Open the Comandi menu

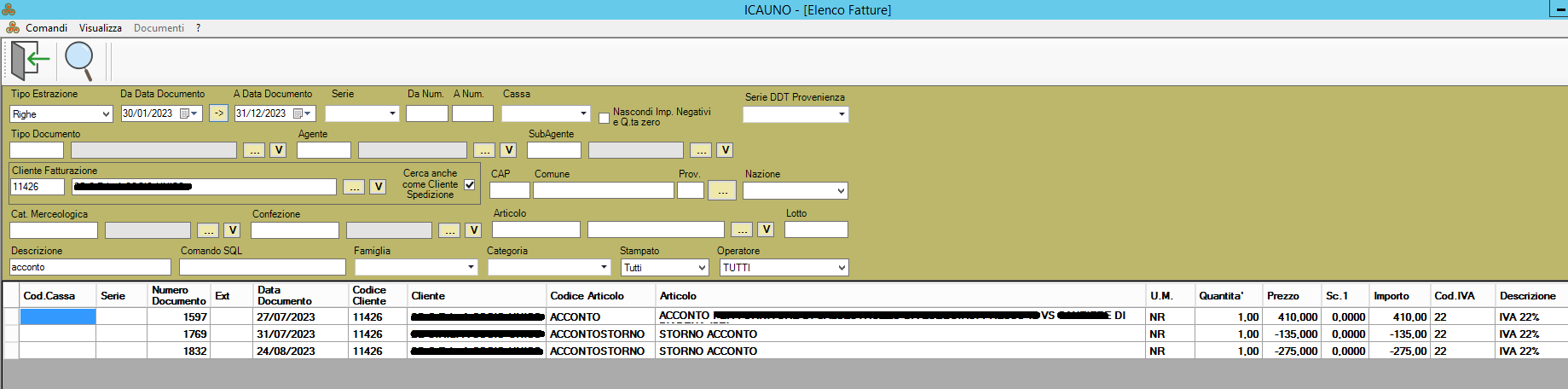click(x=46, y=28)
